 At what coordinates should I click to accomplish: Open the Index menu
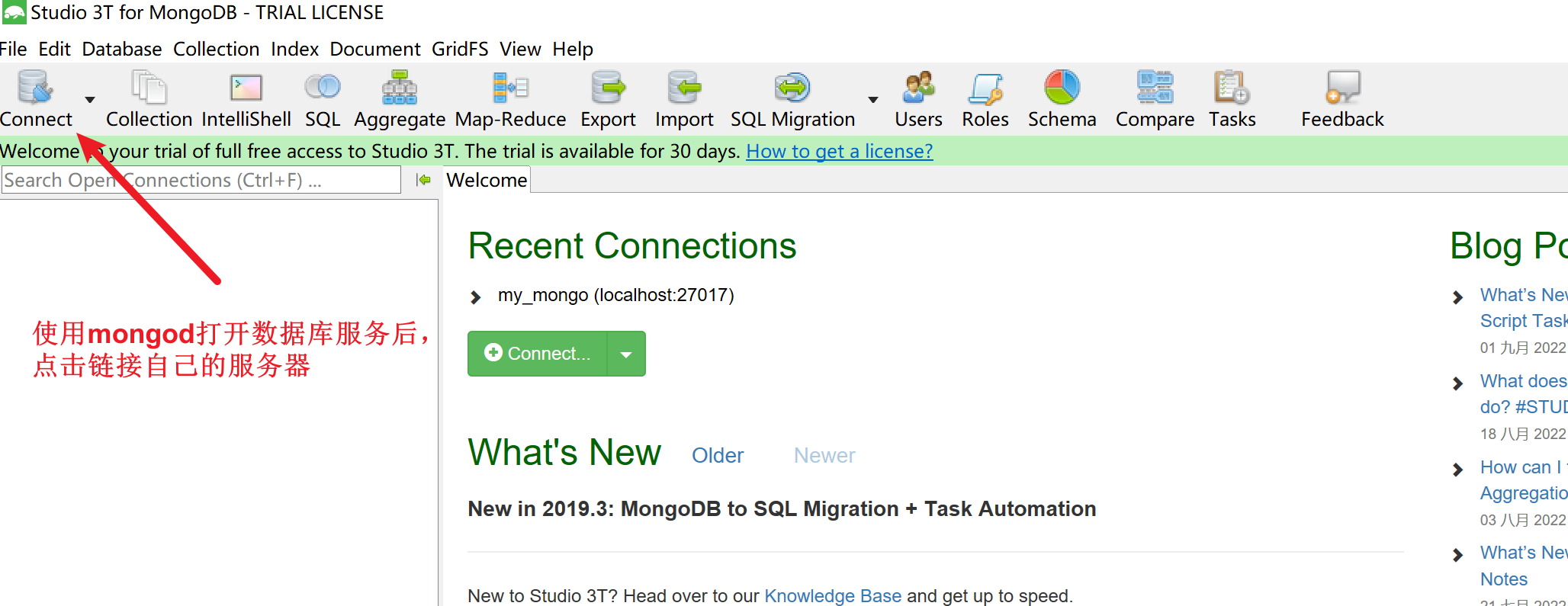pyautogui.click(x=294, y=49)
